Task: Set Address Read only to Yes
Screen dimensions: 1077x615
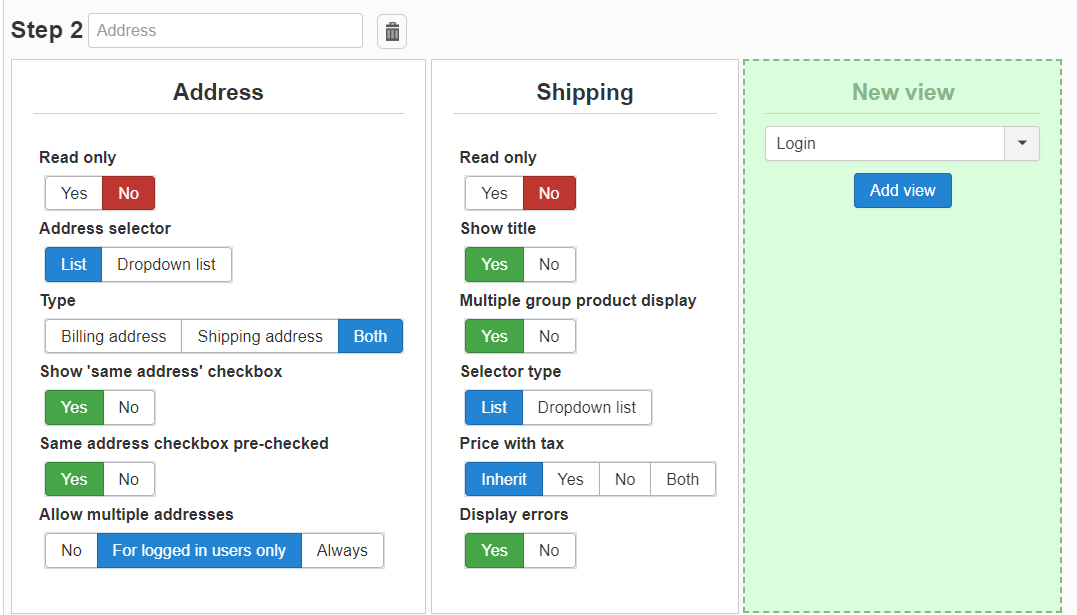Action: [74, 193]
